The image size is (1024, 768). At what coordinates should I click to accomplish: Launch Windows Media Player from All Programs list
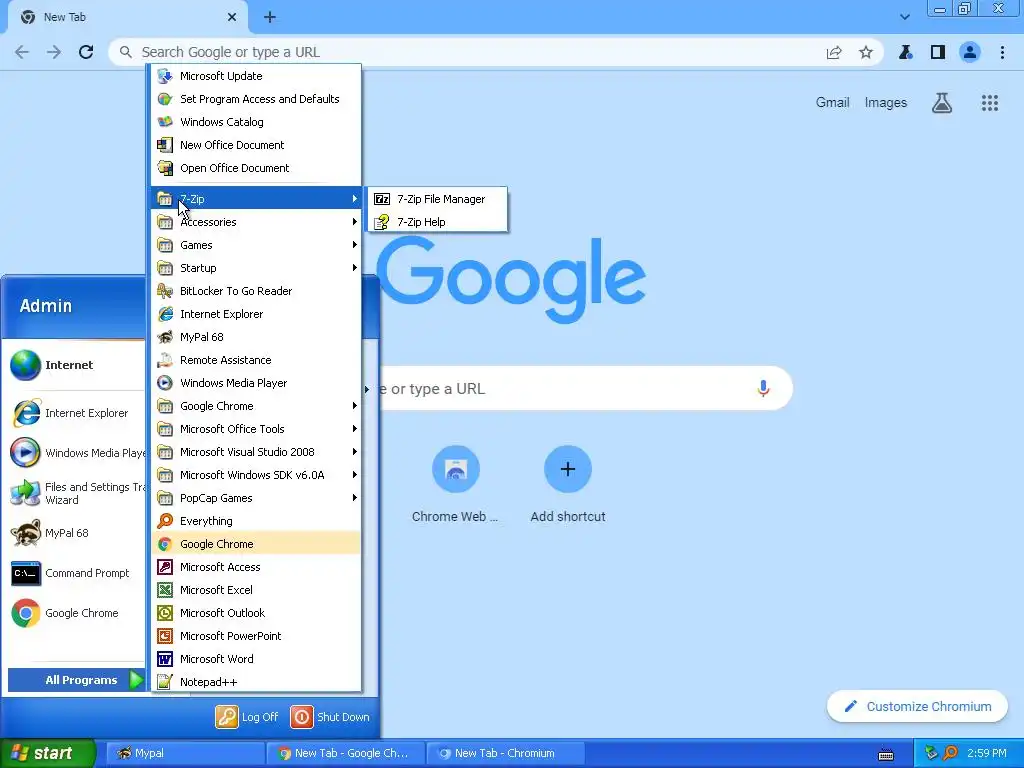coord(256,383)
